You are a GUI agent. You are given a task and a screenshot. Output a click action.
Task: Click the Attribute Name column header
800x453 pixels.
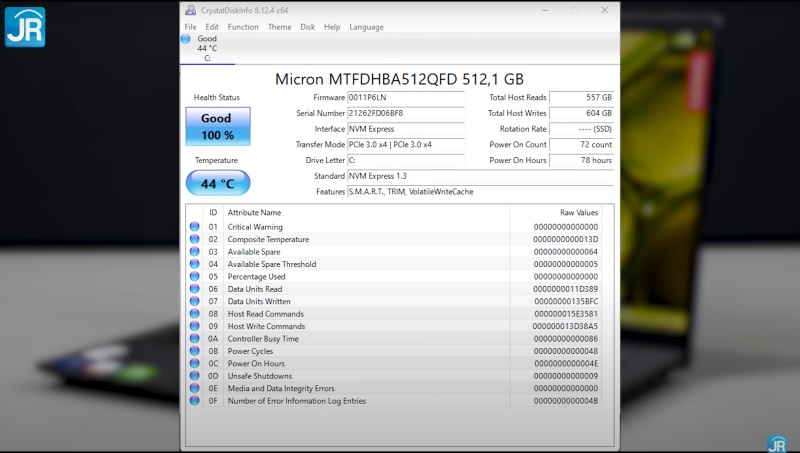pyautogui.click(x=366, y=213)
